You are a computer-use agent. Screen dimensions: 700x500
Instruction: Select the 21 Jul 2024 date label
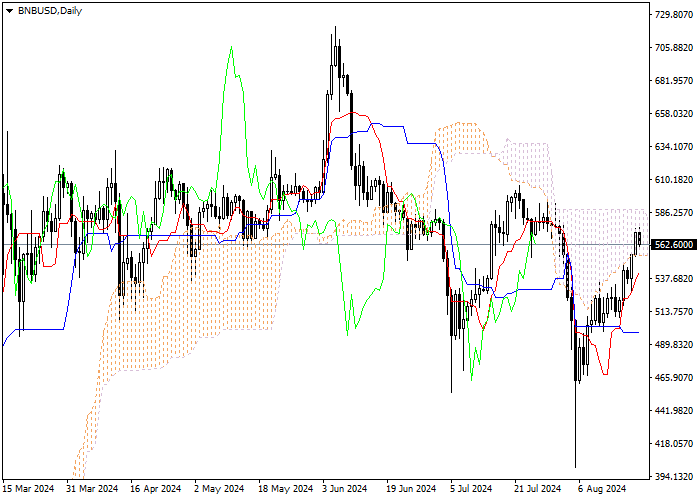click(x=537, y=489)
